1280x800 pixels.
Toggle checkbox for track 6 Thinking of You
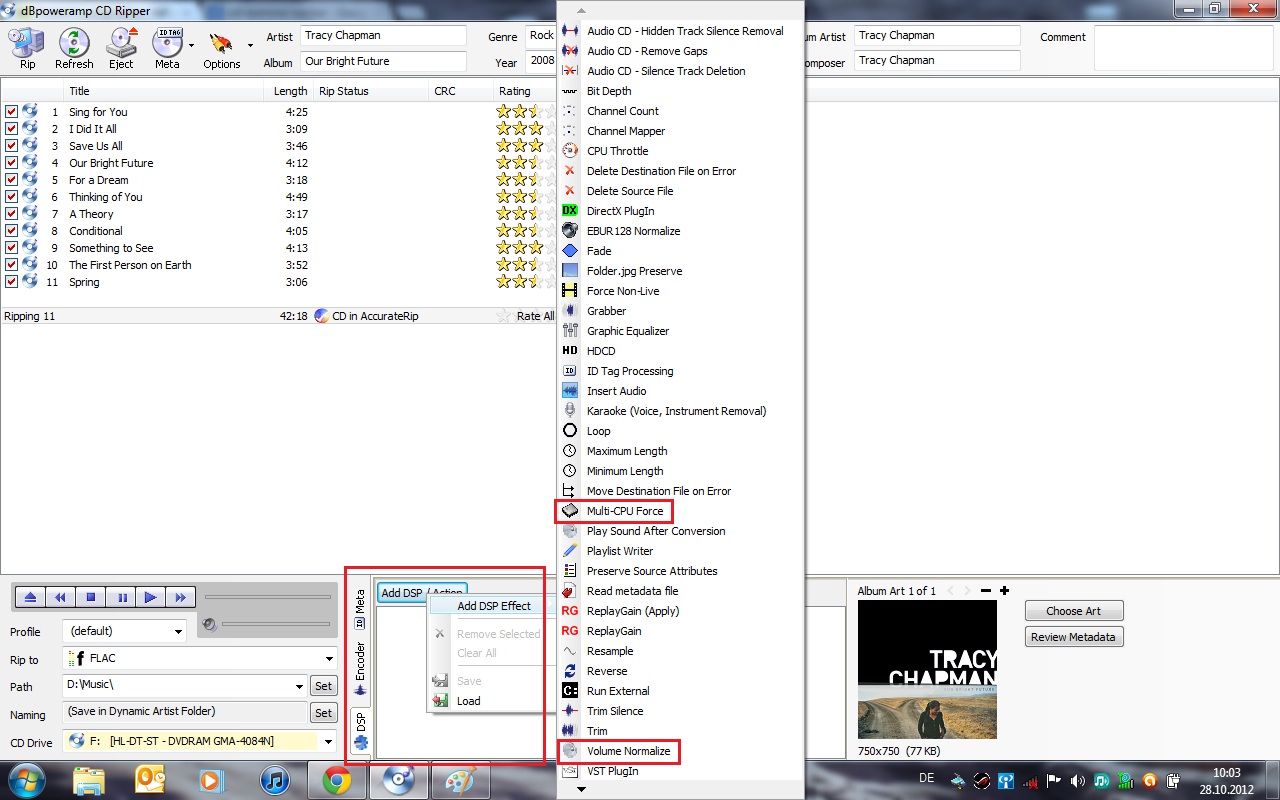click(12, 197)
